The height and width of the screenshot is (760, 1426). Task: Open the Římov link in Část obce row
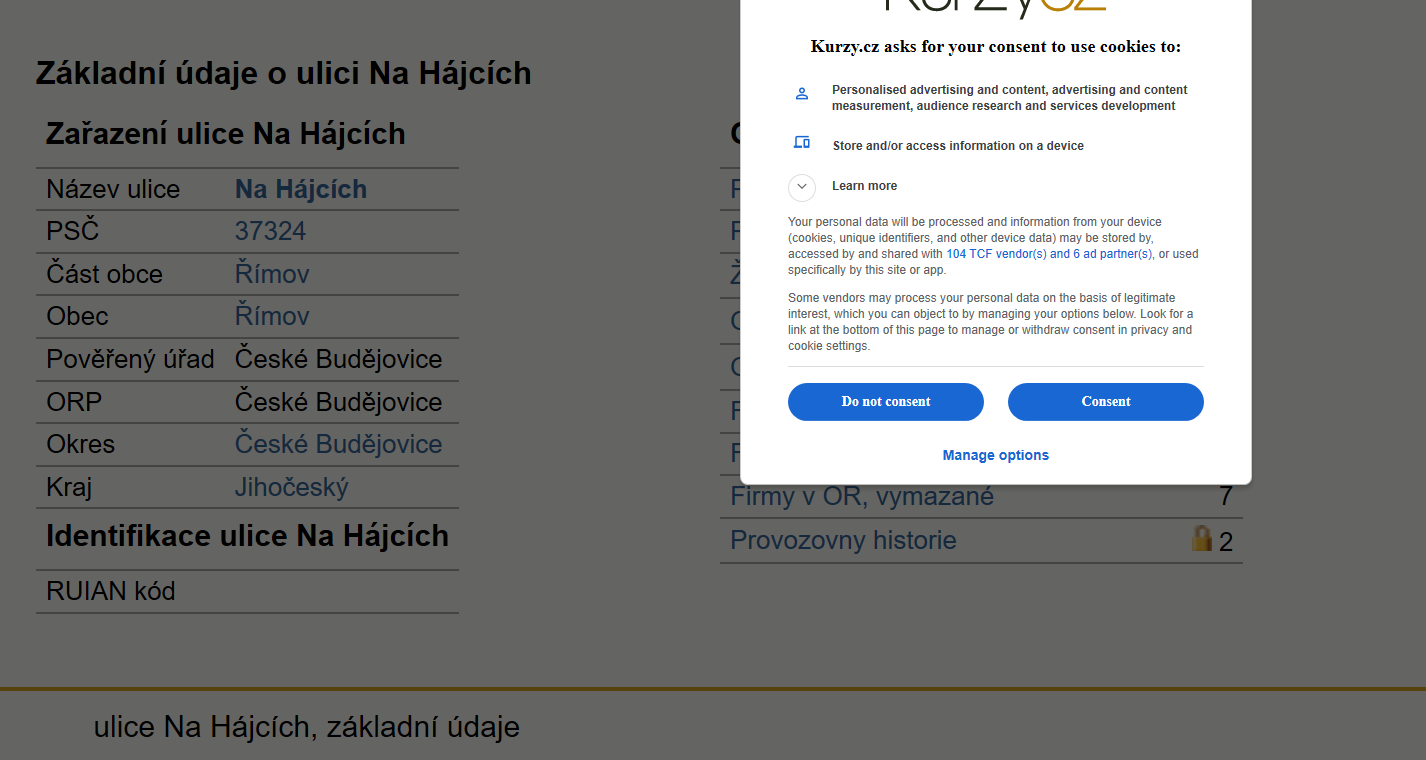point(272,274)
